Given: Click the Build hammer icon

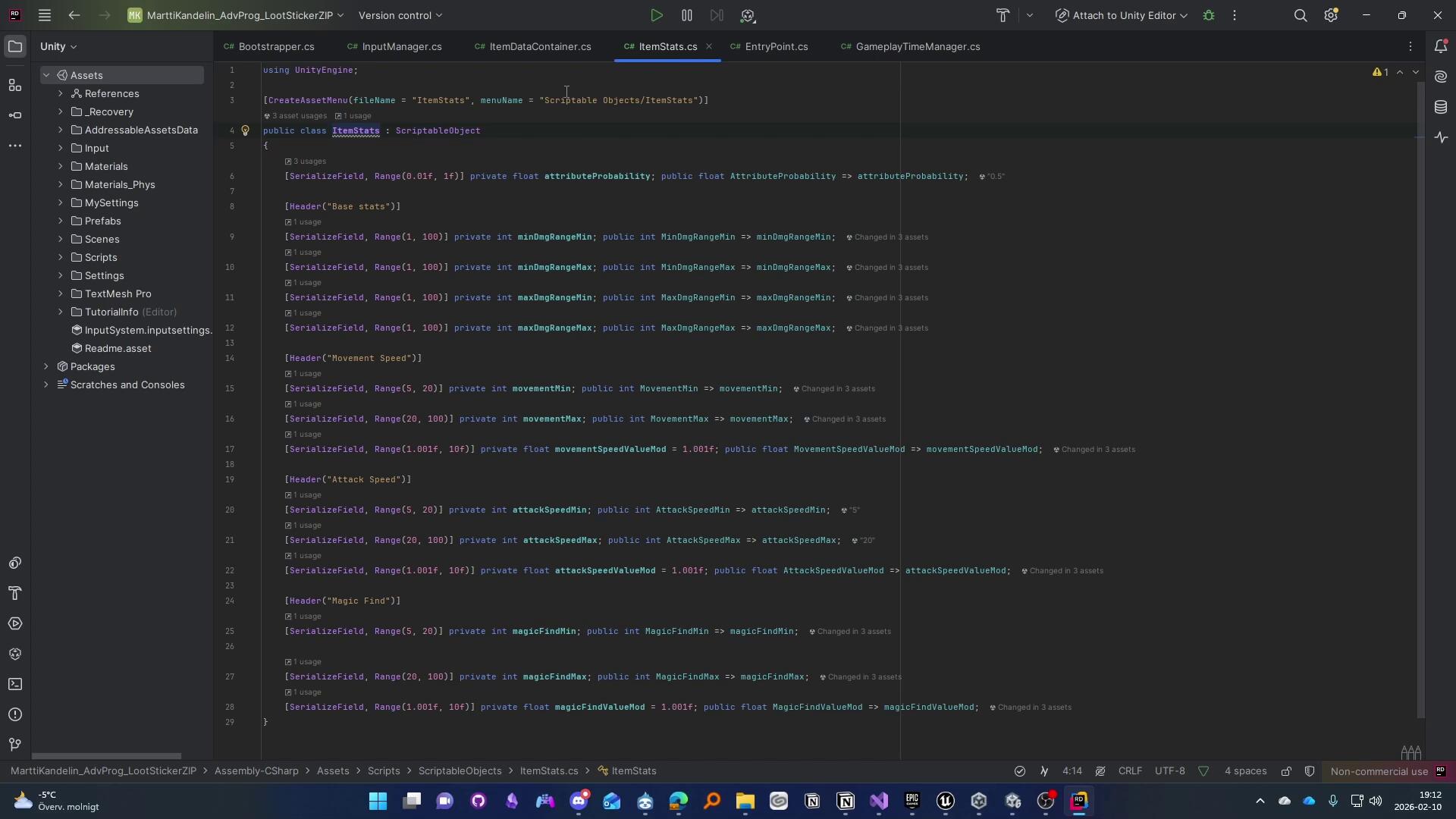Looking at the screenshot, I should click(x=1003, y=15).
